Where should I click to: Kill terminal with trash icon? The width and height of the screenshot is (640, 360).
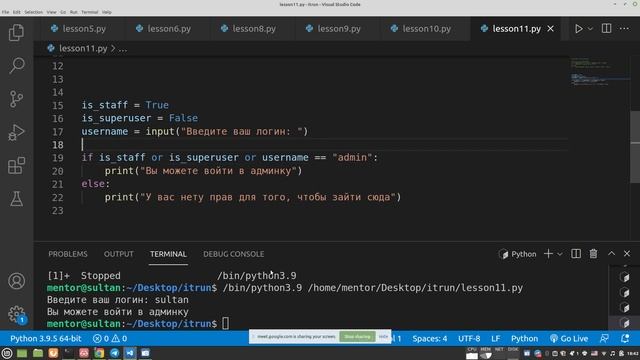(593, 254)
